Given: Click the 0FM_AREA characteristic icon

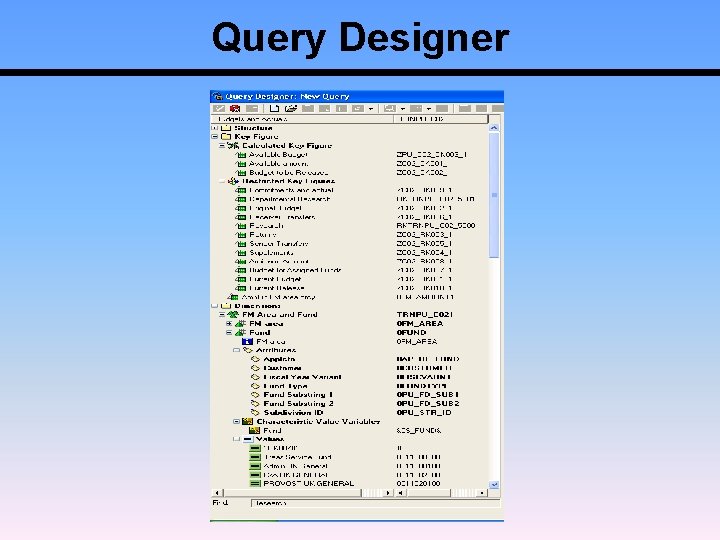Looking at the screenshot, I should [x=240, y=324].
